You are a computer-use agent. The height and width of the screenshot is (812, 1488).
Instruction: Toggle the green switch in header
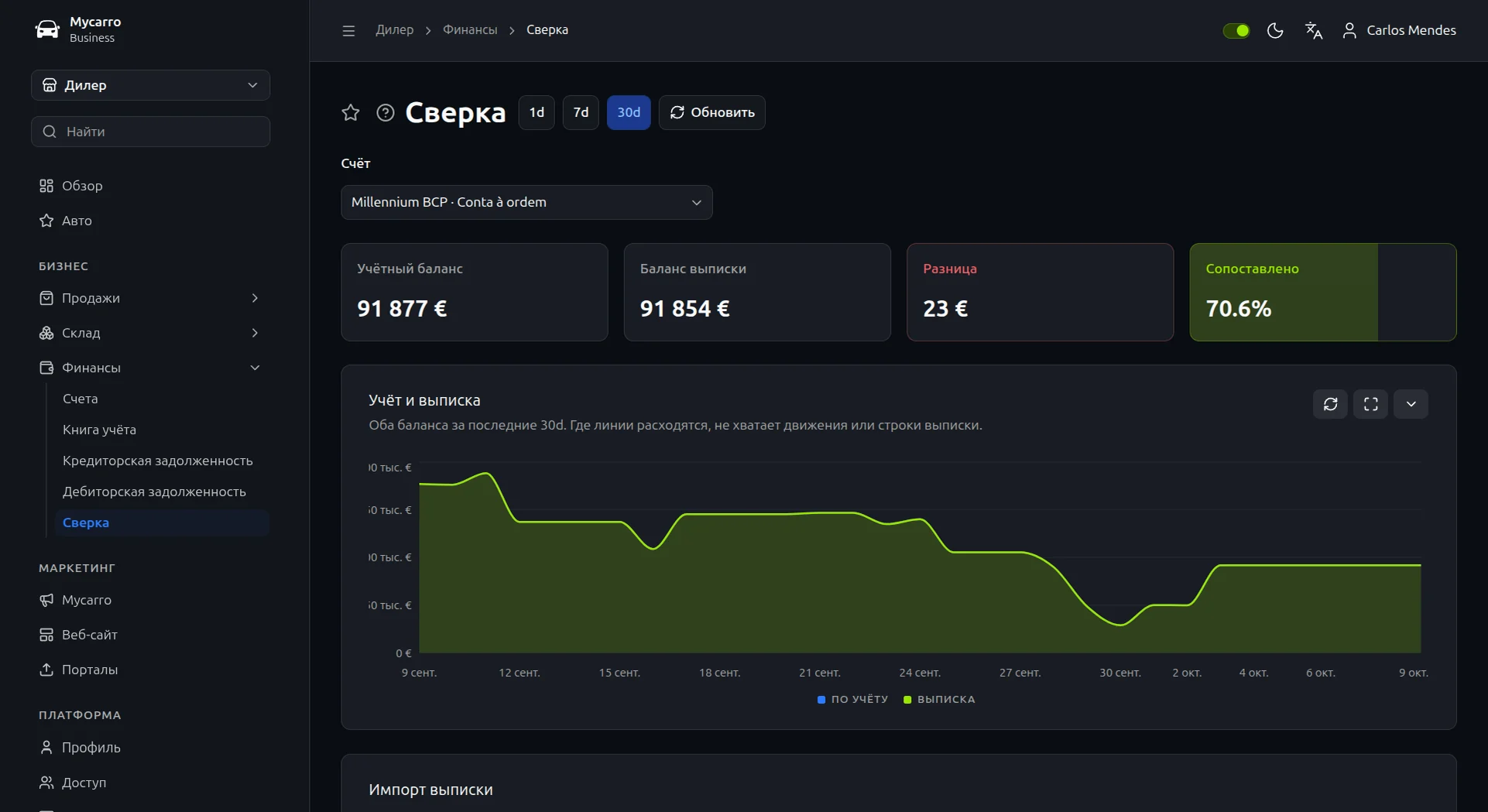click(x=1236, y=30)
